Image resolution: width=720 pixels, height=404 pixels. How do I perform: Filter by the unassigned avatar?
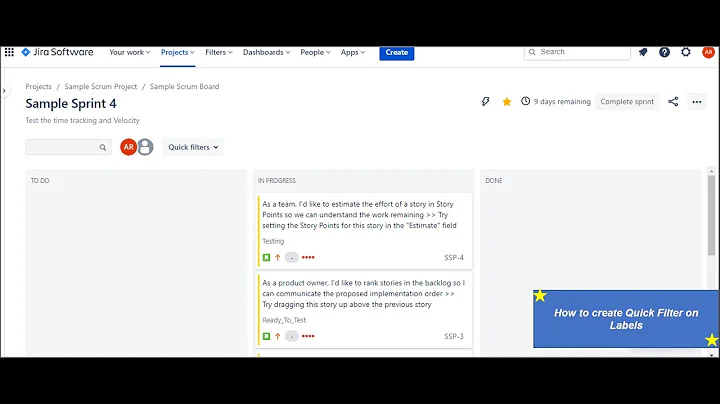[x=145, y=147]
